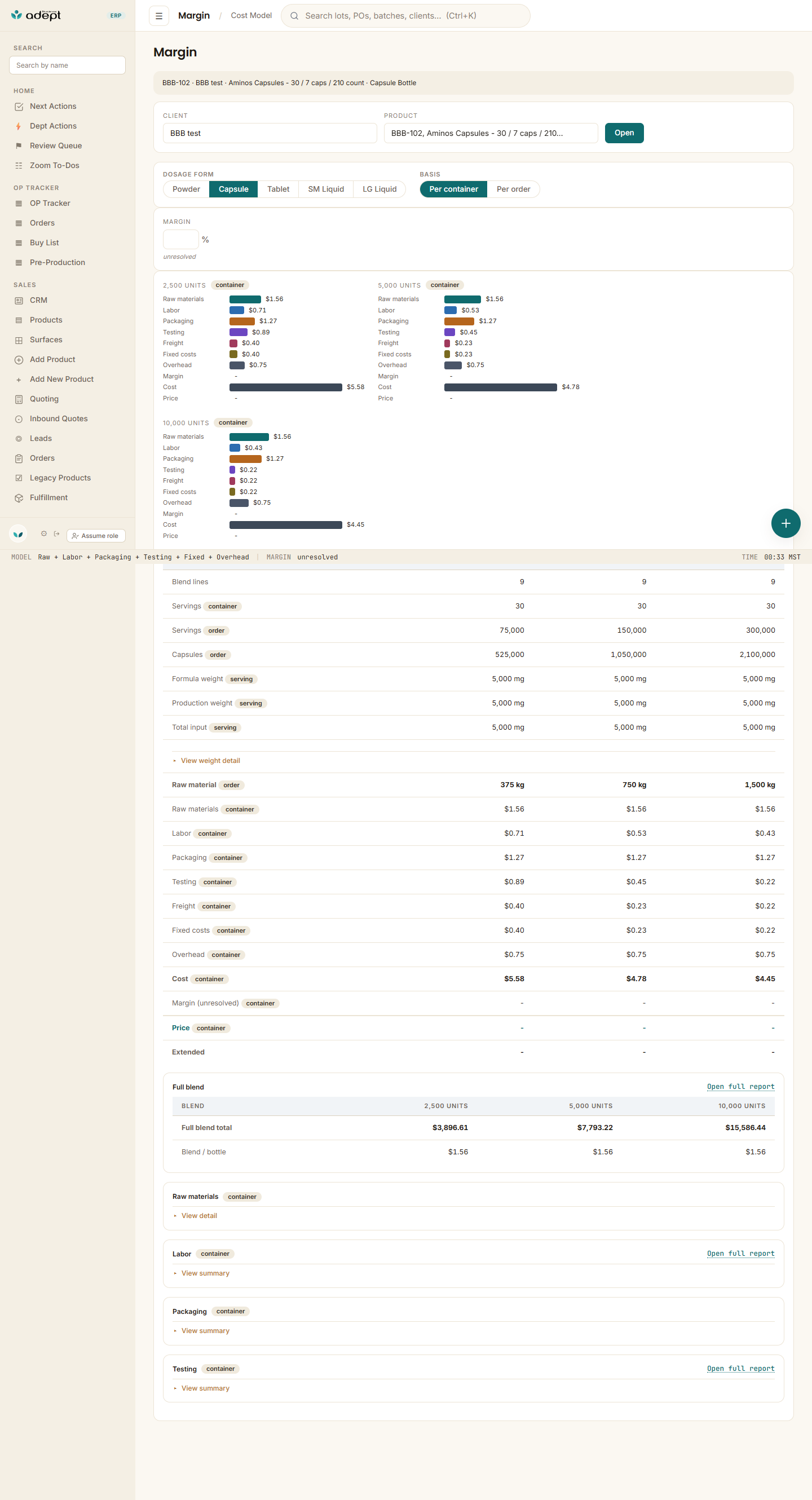Image resolution: width=812 pixels, height=1500 pixels.
Task: Toggle the hamburger sidebar menu button
Action: (x=159, y=16)
